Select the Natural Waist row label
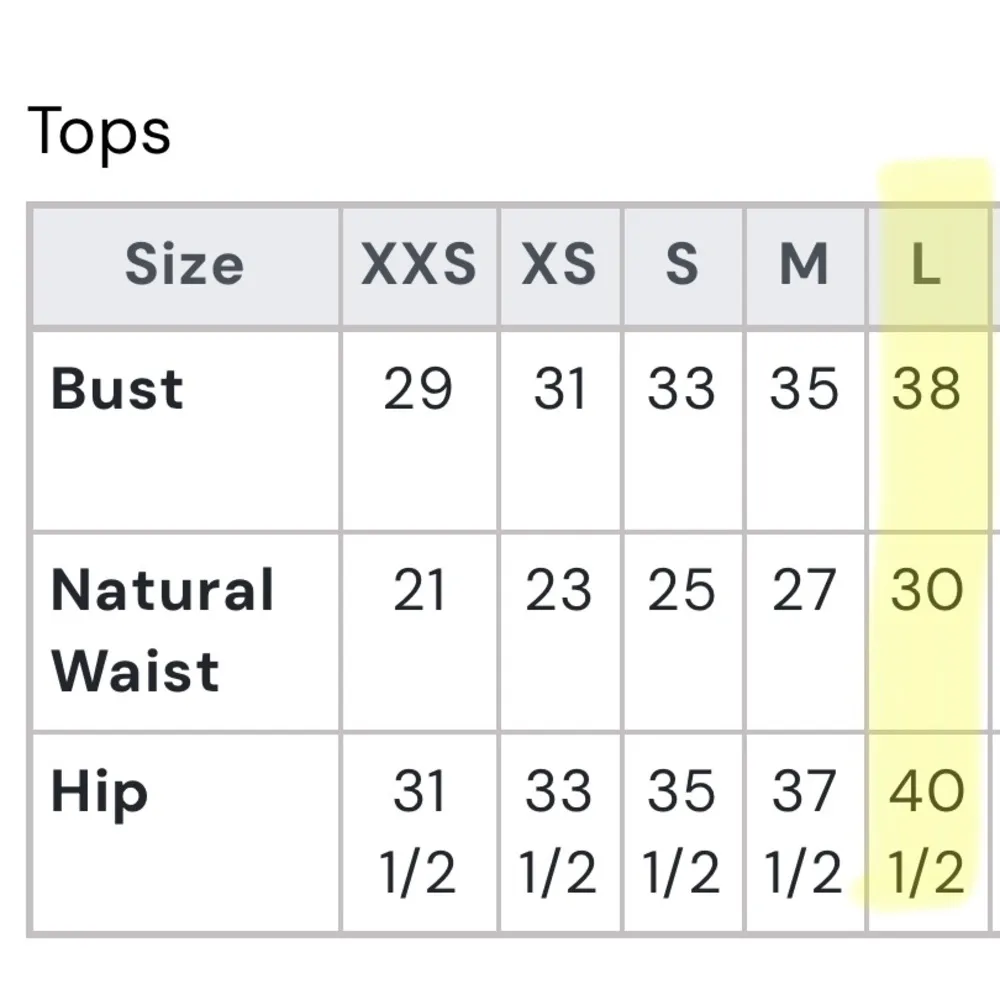This screenshot has height=1000, width=1000. 162,630
